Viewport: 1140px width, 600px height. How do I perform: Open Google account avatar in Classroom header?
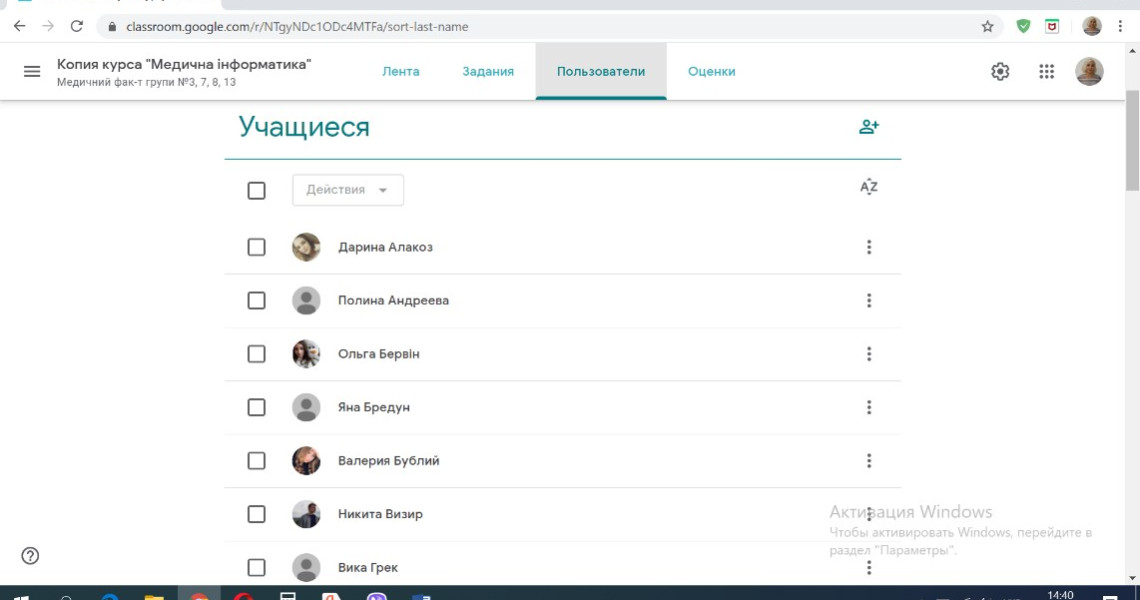pyautogui.click(x=1089, y=71)
